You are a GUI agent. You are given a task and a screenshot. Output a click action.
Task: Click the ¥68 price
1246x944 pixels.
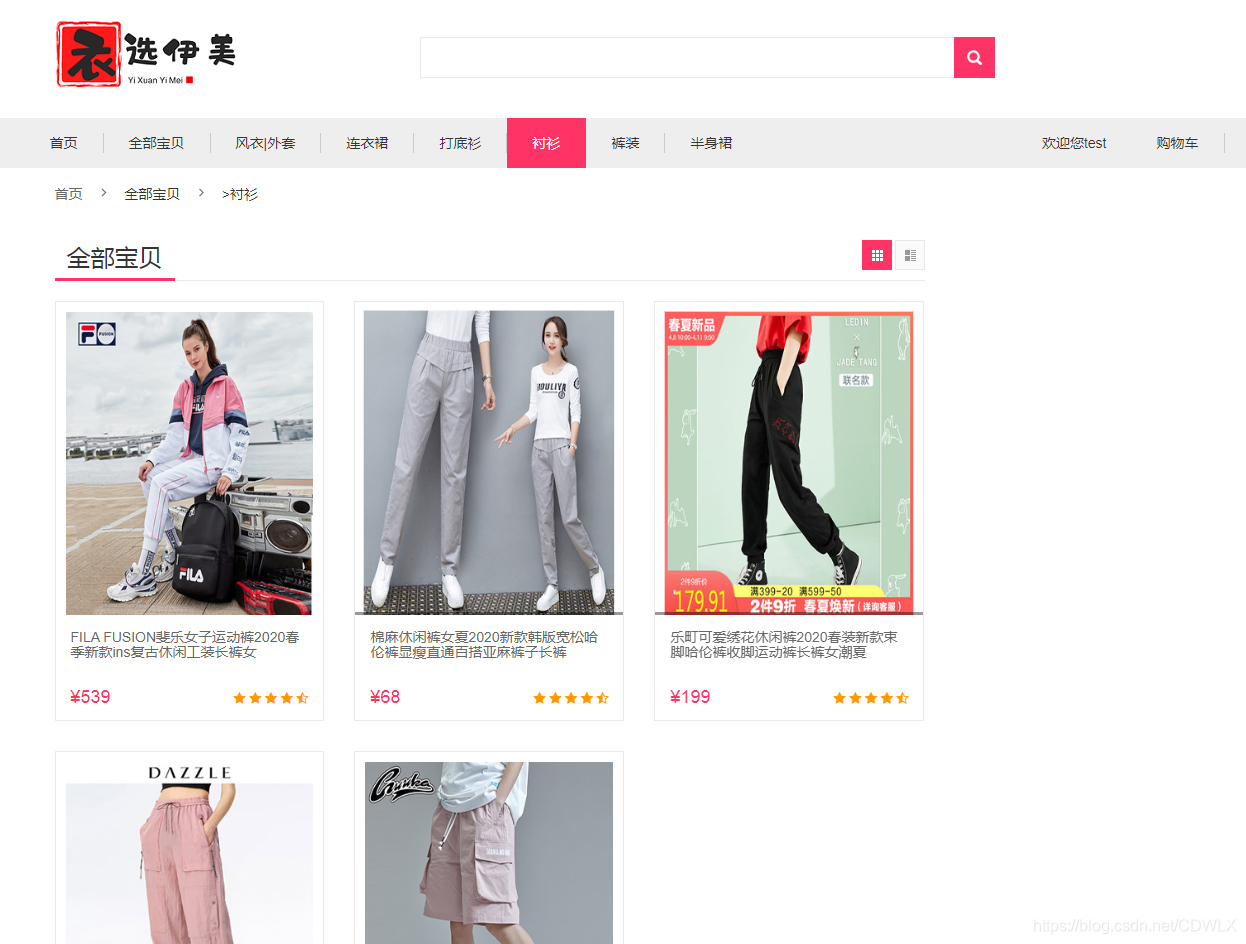[x=385, y=697]
